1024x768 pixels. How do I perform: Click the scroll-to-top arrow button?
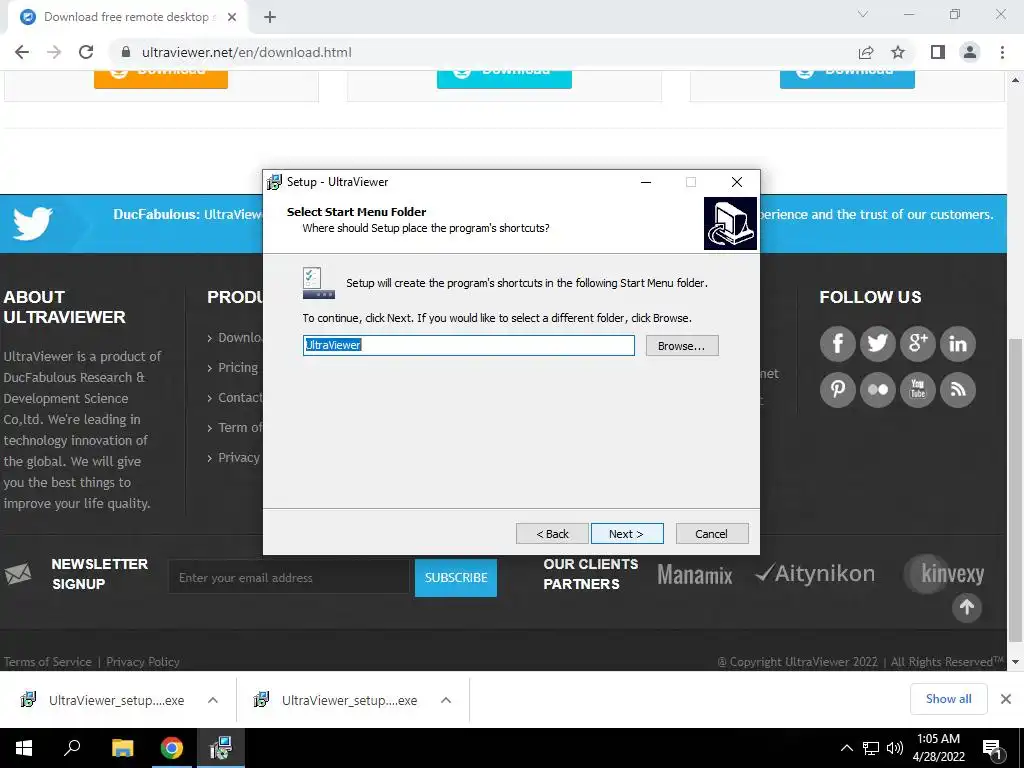967,607
